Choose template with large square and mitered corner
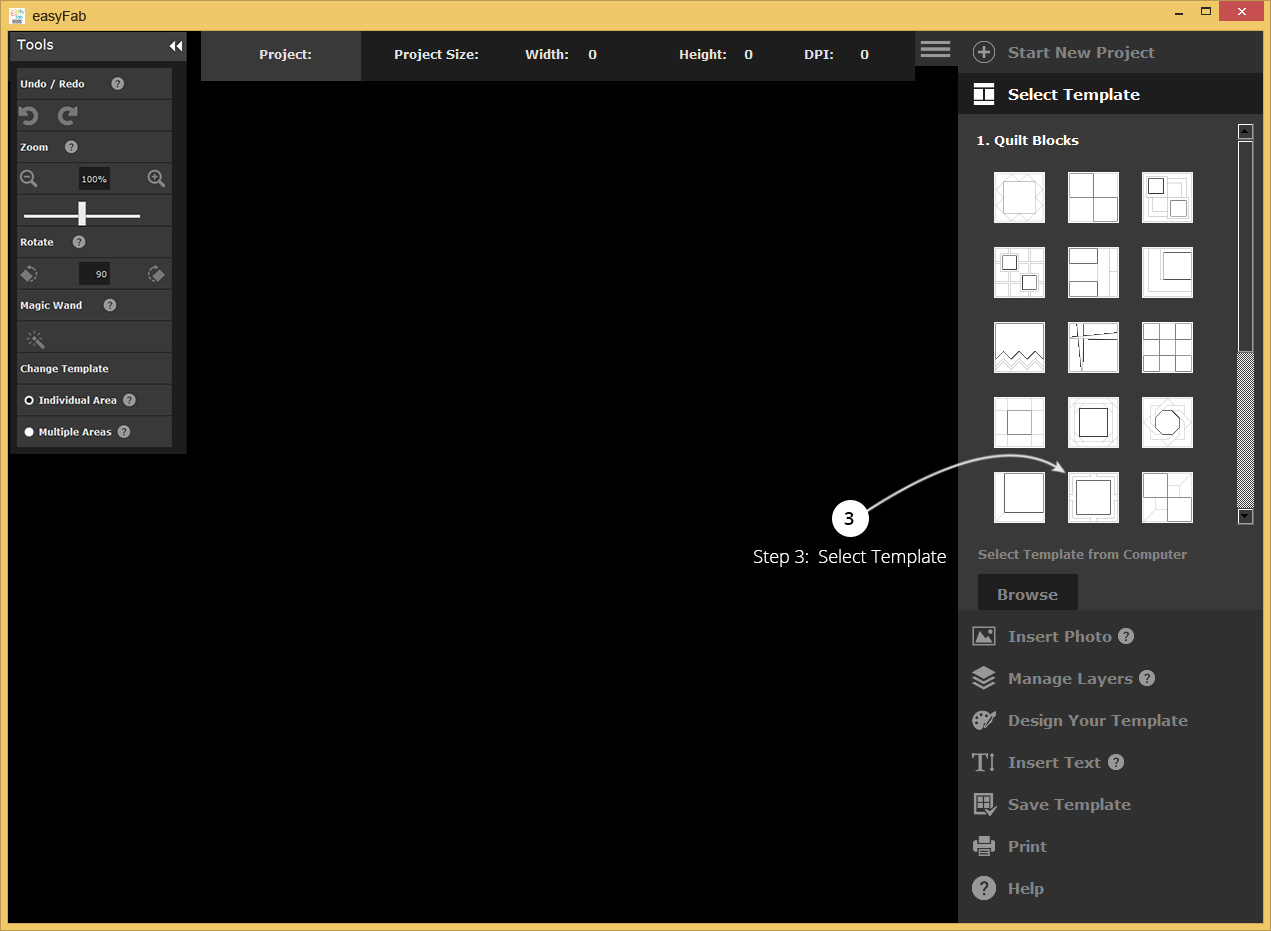Image resolution: width=1271 pixels, height=931 pixels. [1019, 497]
